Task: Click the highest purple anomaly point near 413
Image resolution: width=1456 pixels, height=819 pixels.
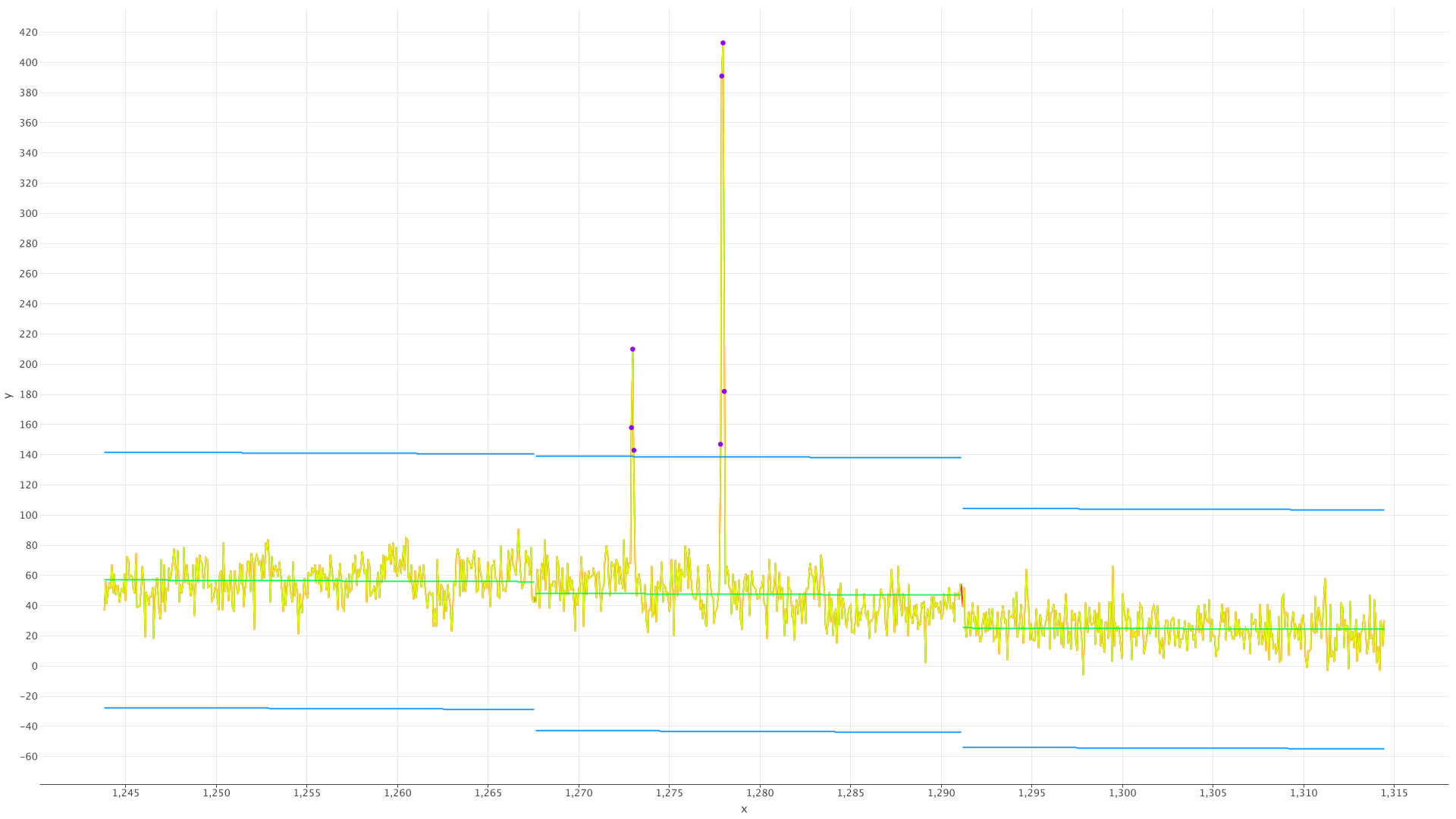Action: tap(723, 43)
